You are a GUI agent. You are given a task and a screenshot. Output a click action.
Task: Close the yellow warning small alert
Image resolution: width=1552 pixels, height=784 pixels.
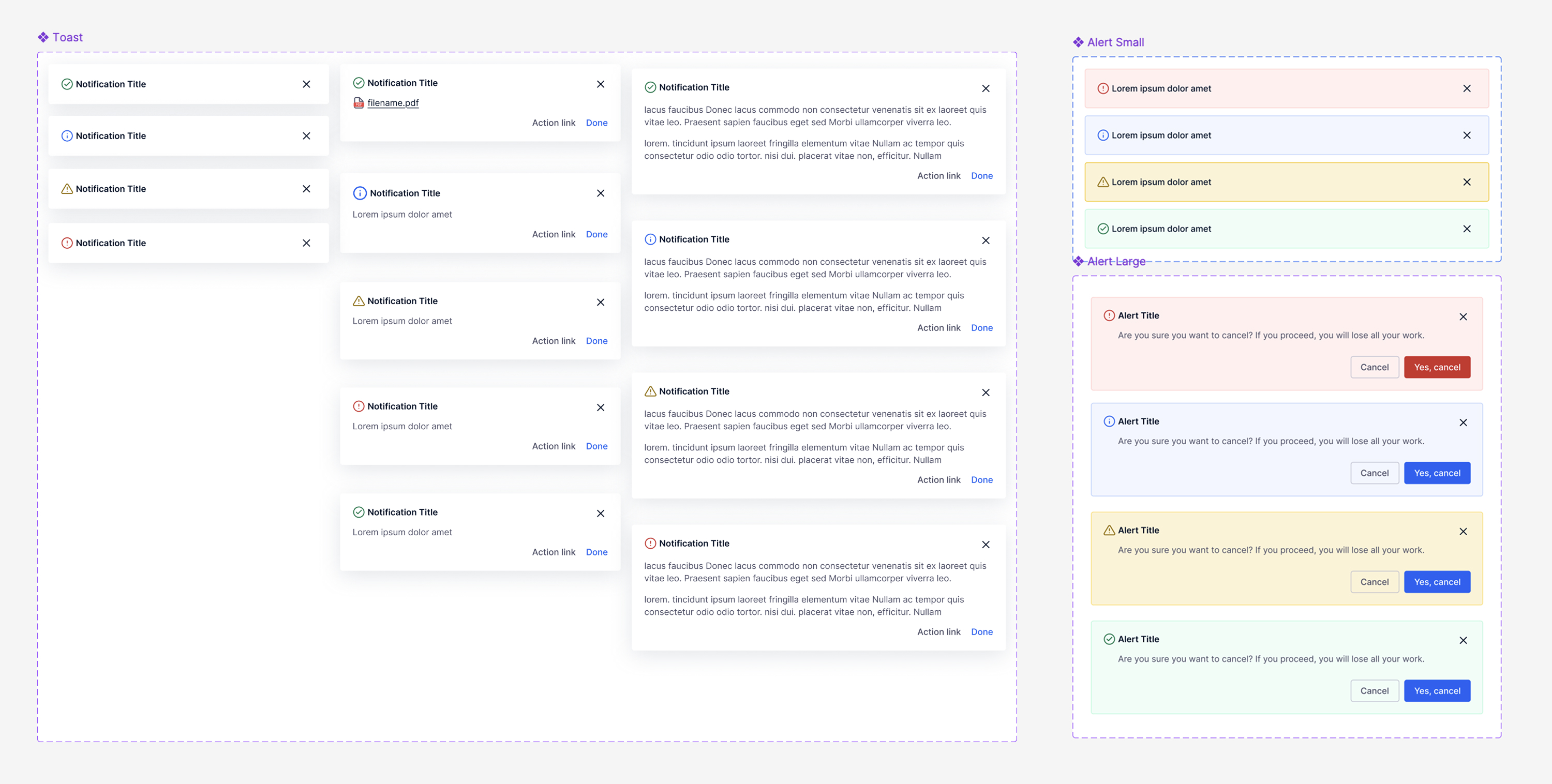[x=1467, y=182]
